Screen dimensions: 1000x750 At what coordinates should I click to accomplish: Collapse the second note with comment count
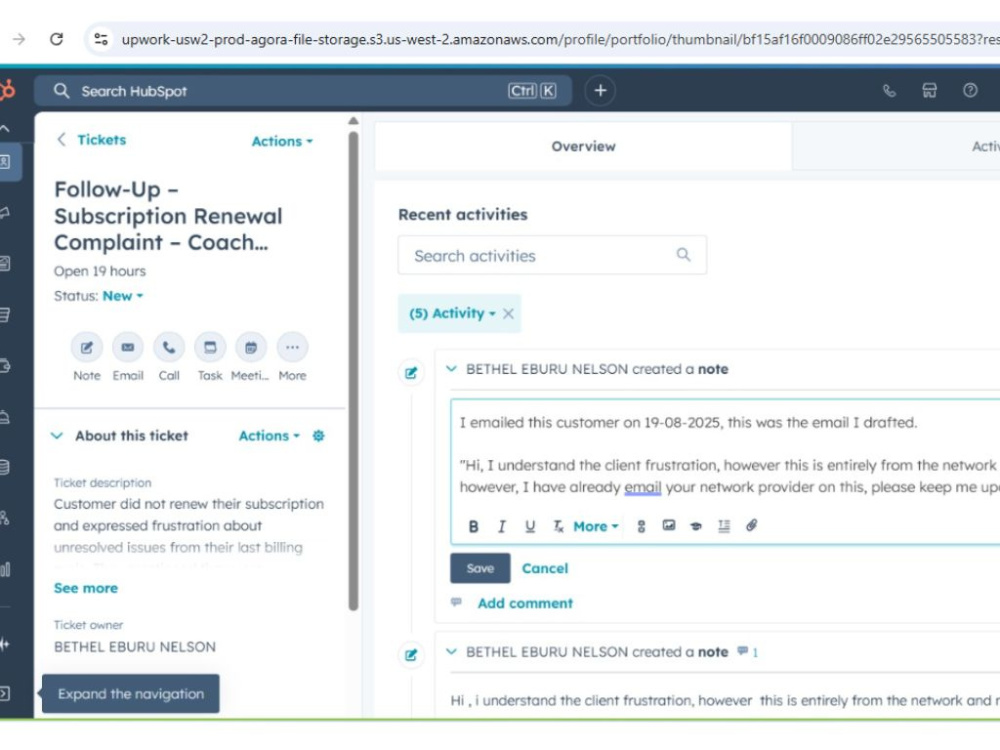pos(452,652)
